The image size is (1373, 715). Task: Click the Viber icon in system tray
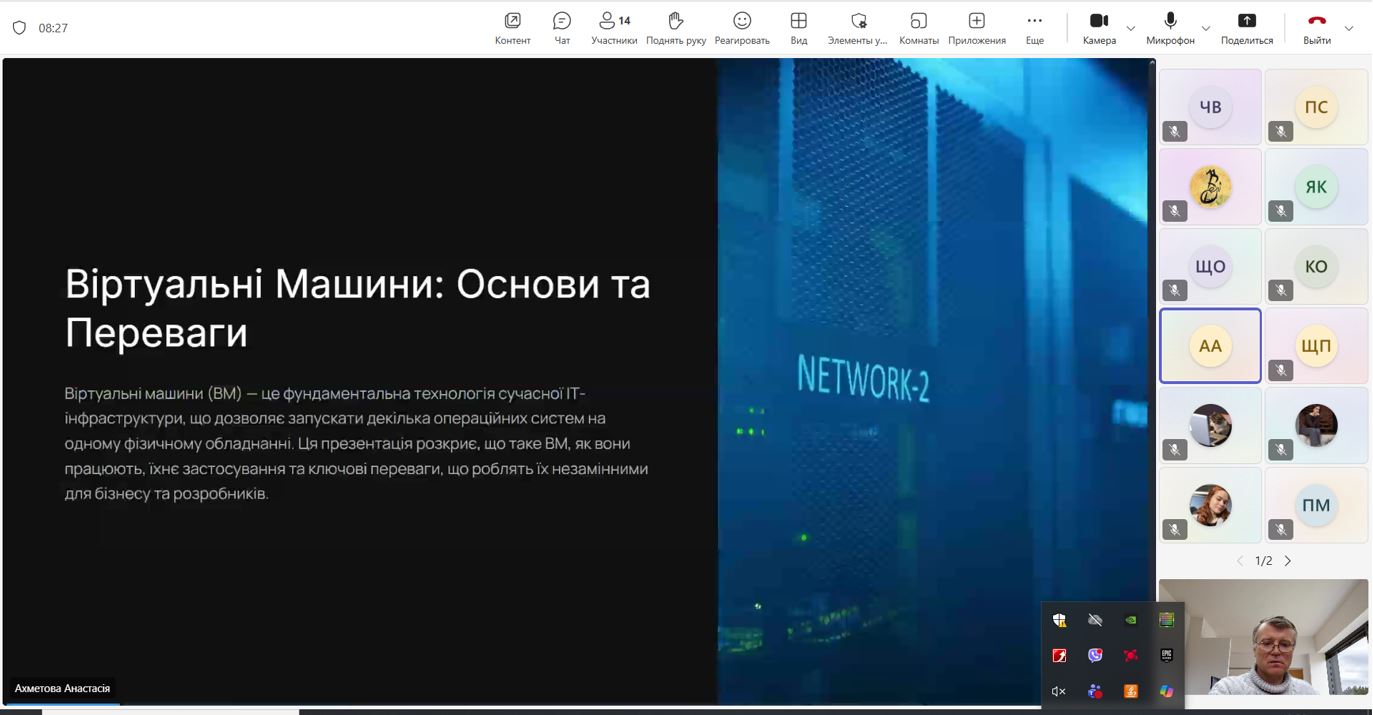point(1095,655)
